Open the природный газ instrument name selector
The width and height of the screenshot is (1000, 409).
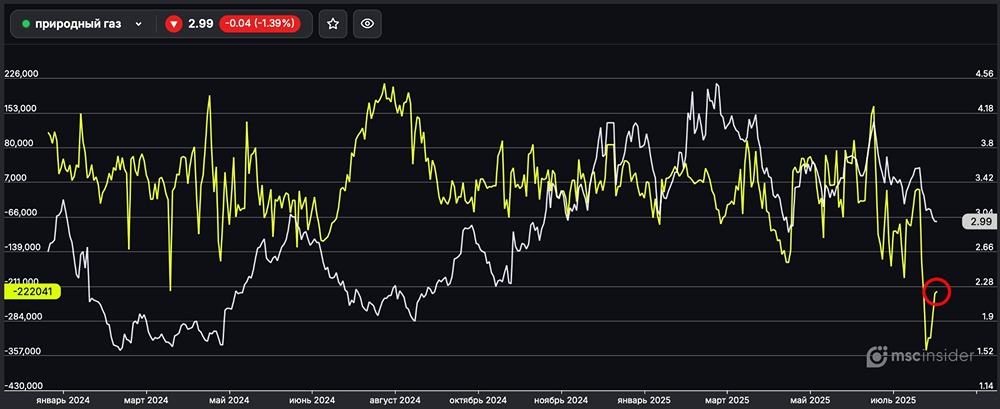point(78,24)
